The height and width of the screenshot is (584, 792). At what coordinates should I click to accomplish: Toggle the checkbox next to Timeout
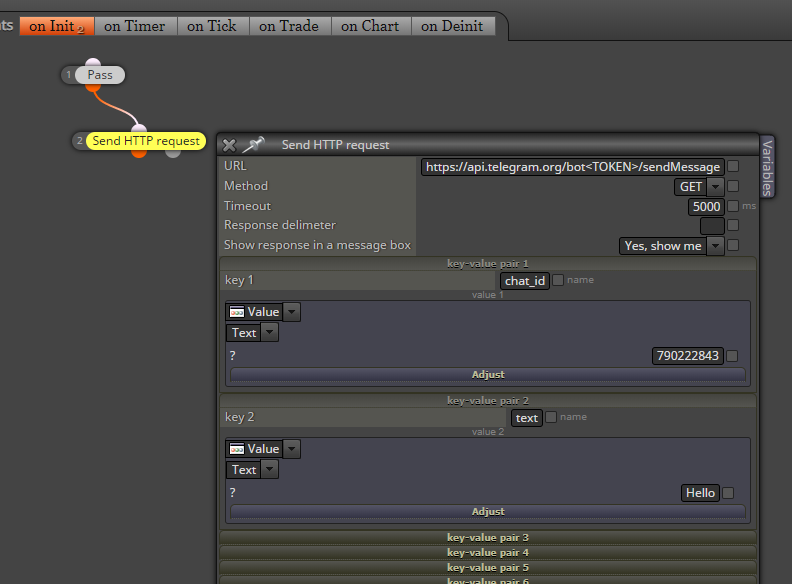(733, 206)
